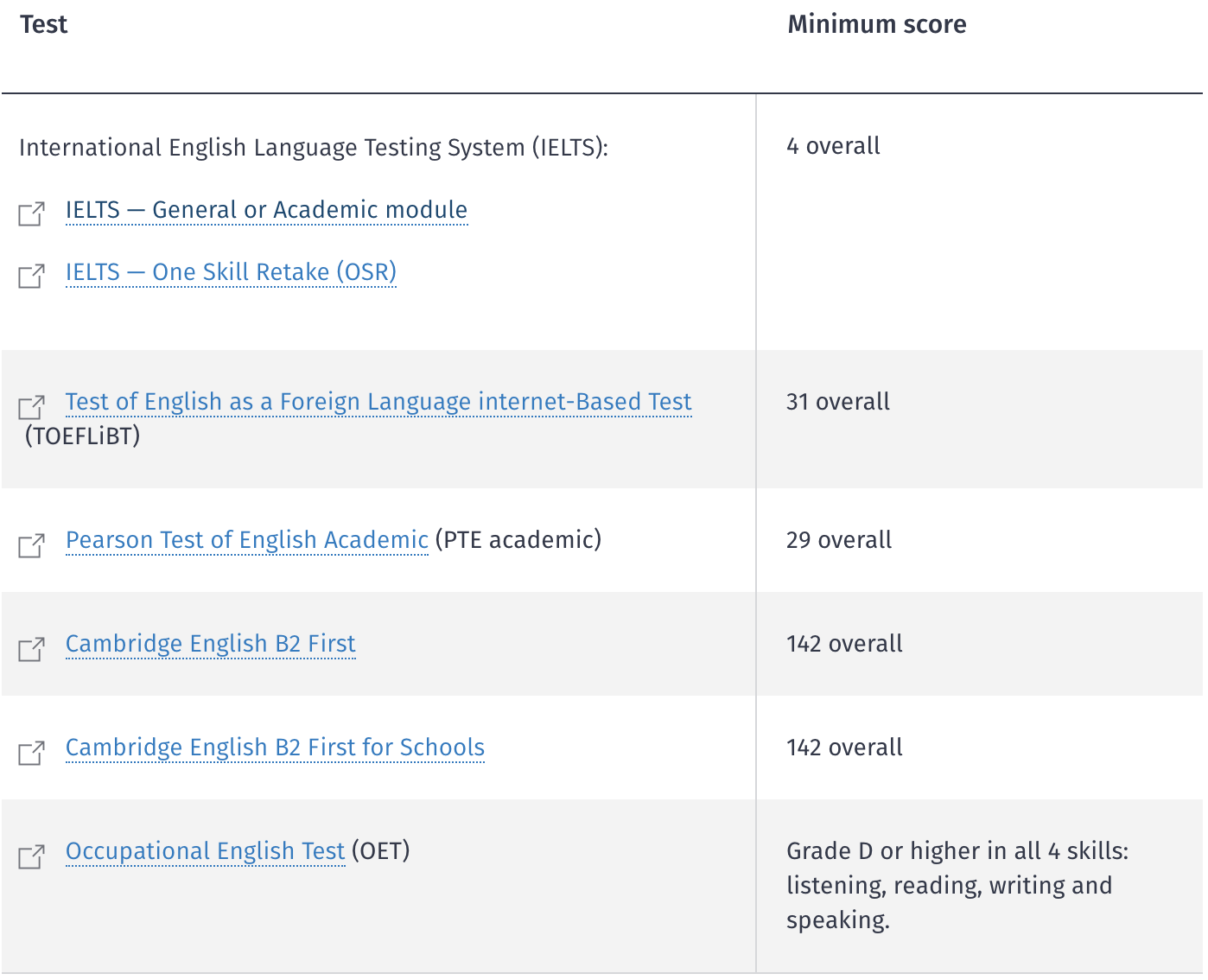
Task: Click external link icon beside B2 First for Schools
Action: point(32,752)
